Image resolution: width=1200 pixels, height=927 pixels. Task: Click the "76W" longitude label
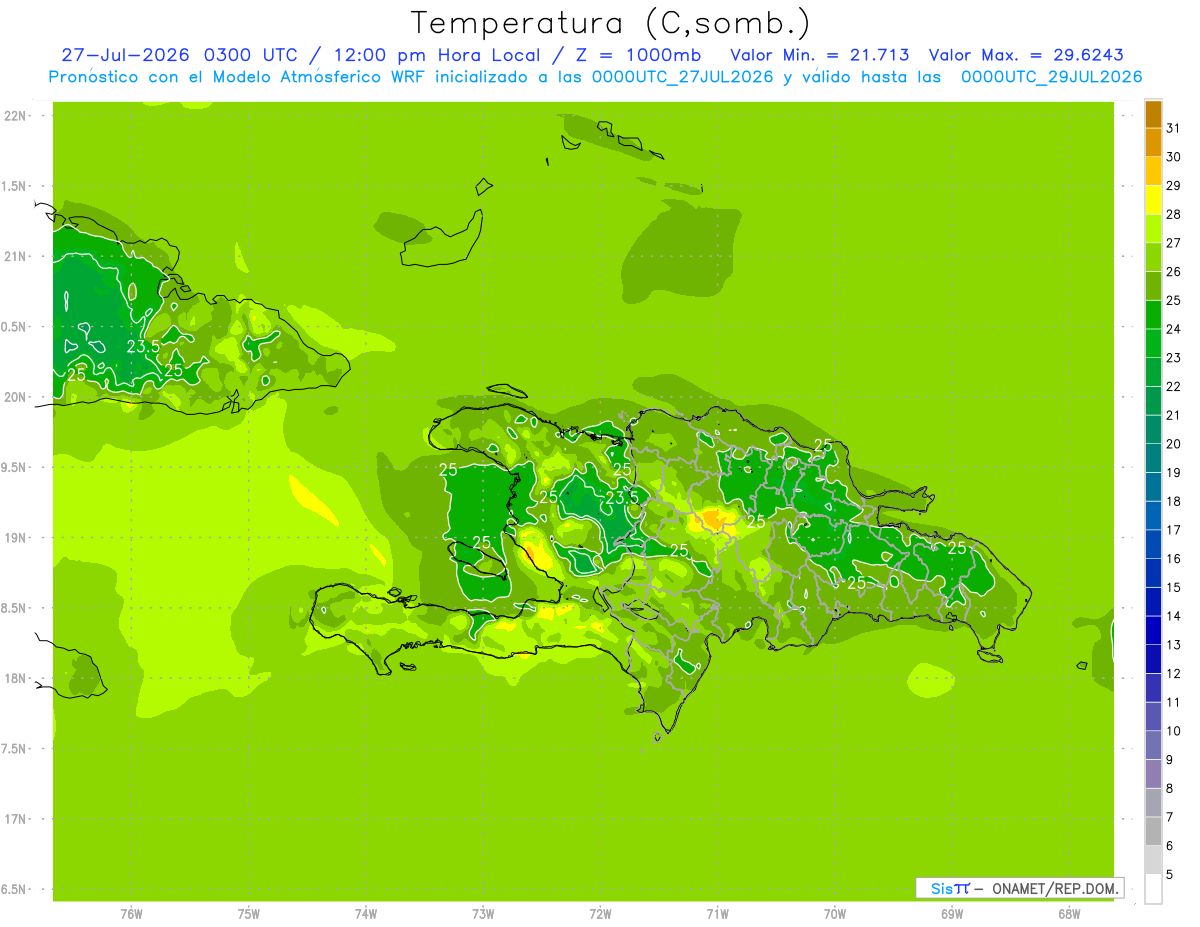pyautogui.click(x=131, y=913)
